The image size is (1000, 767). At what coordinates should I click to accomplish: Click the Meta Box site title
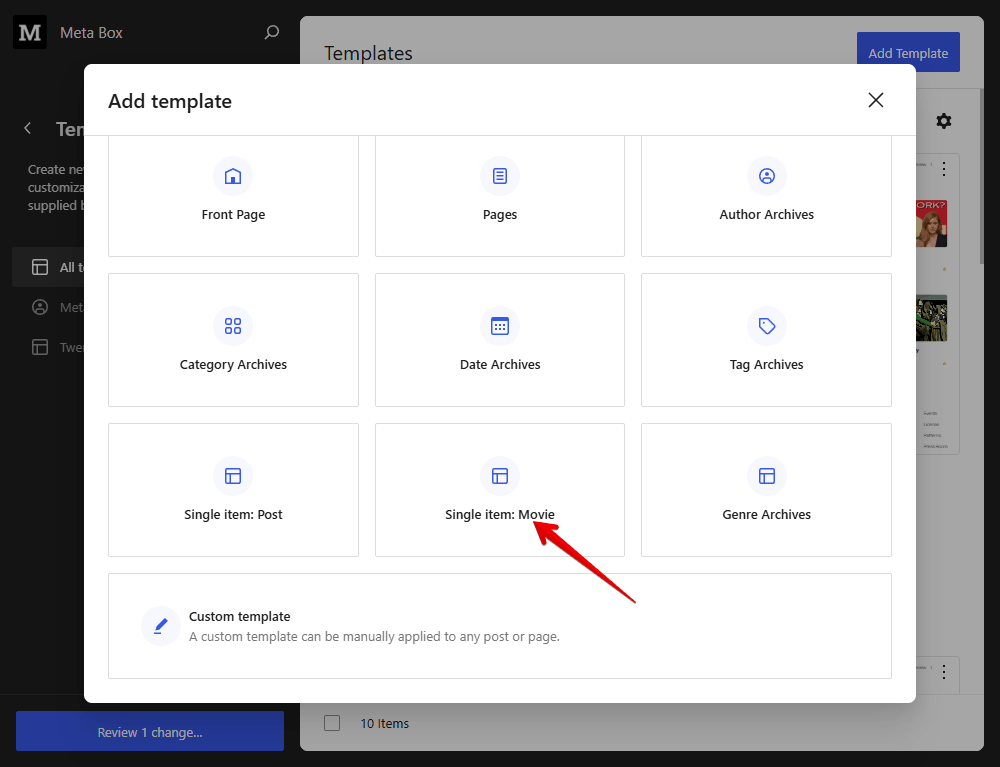coord(91,33)
